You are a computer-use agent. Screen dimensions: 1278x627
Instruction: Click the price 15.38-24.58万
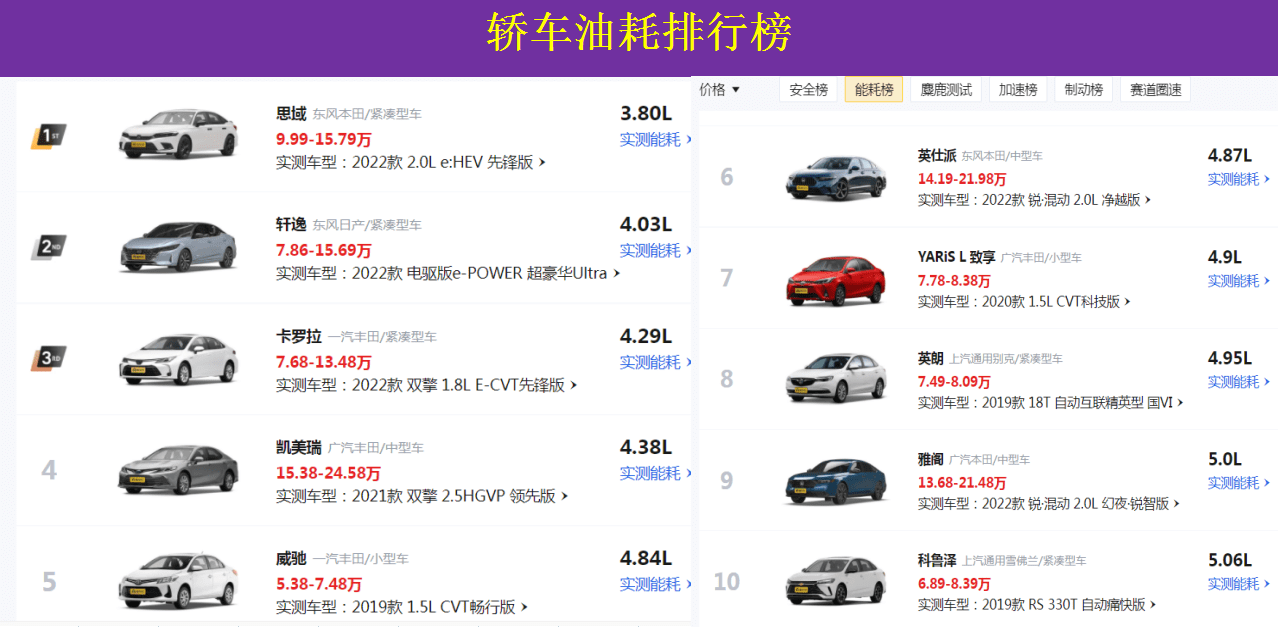pyautogui.click(x=328, y=473)
